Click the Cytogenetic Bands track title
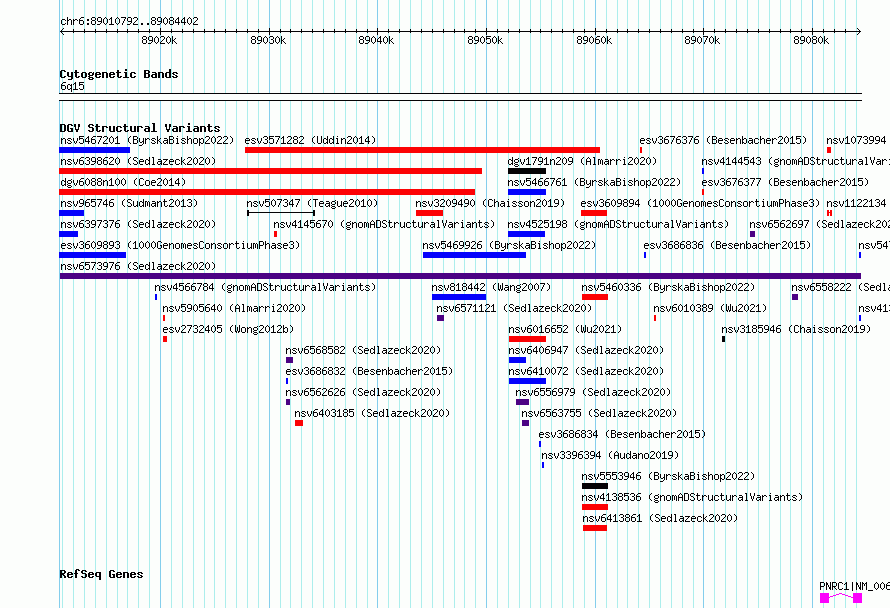The width and height of the screenshot is (890, 608). tap(119, 74)
